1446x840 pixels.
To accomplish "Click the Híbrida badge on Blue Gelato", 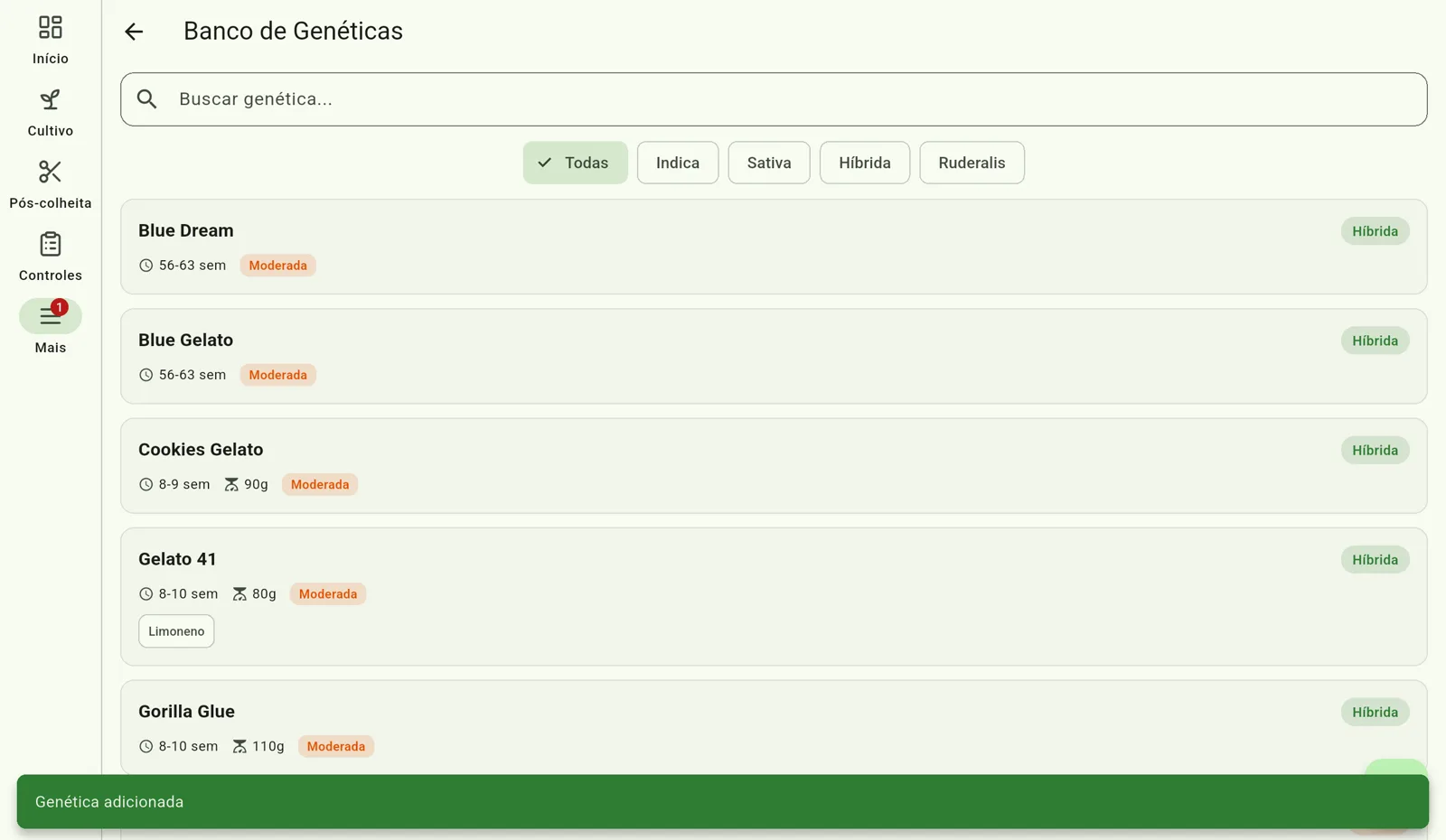I will [1375, 341].
